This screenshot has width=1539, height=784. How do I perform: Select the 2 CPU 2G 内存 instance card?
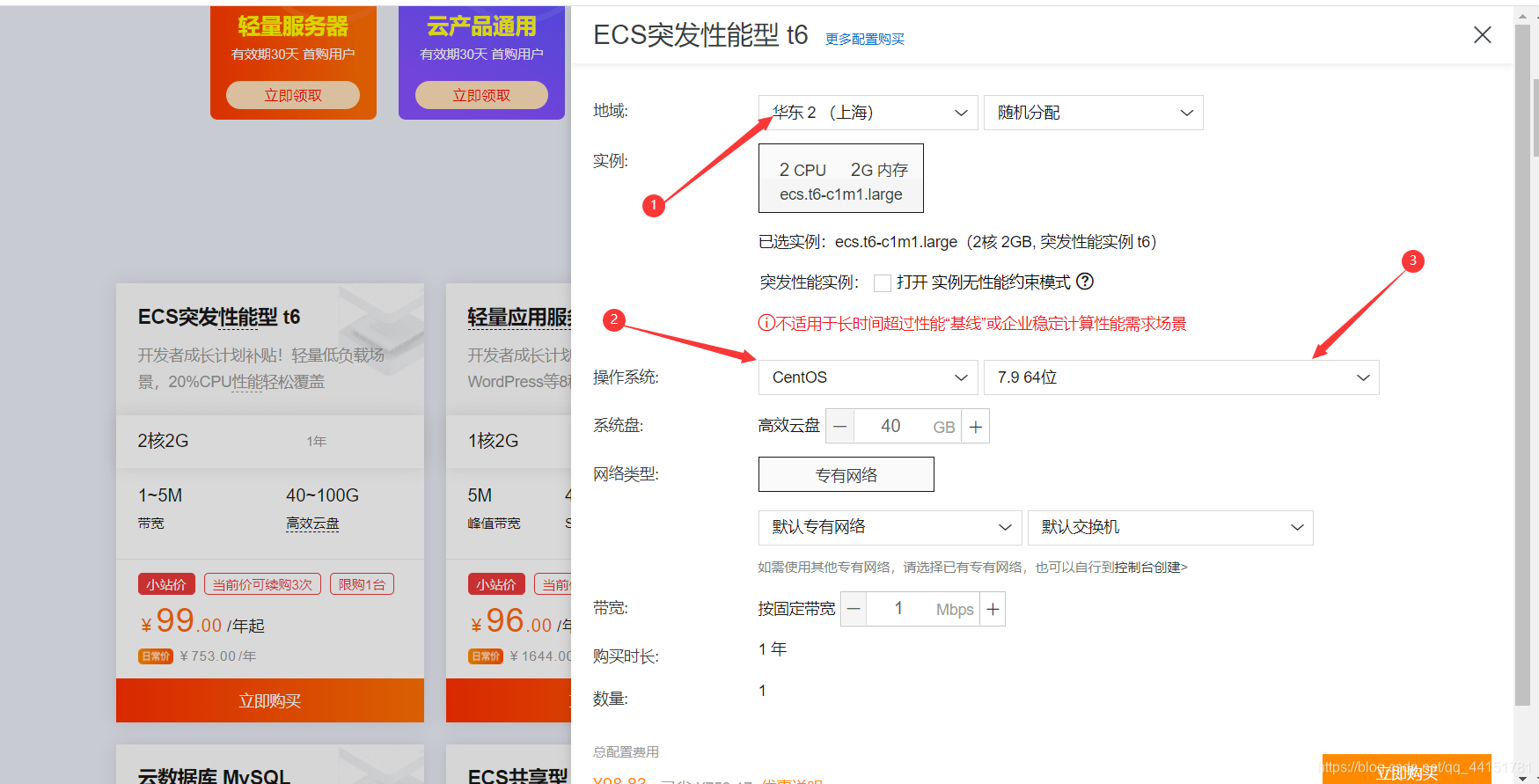[841, 179]
